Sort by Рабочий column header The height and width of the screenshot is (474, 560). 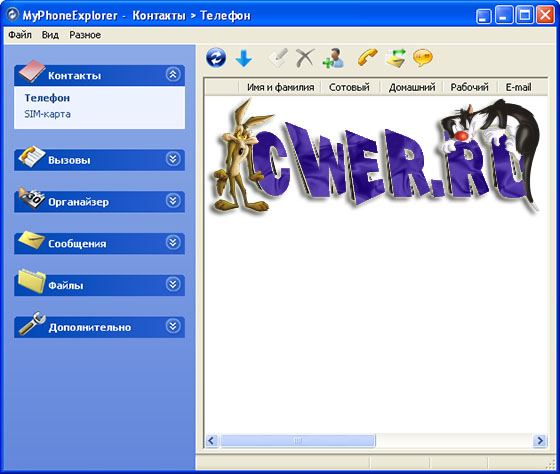click(469, 87)
